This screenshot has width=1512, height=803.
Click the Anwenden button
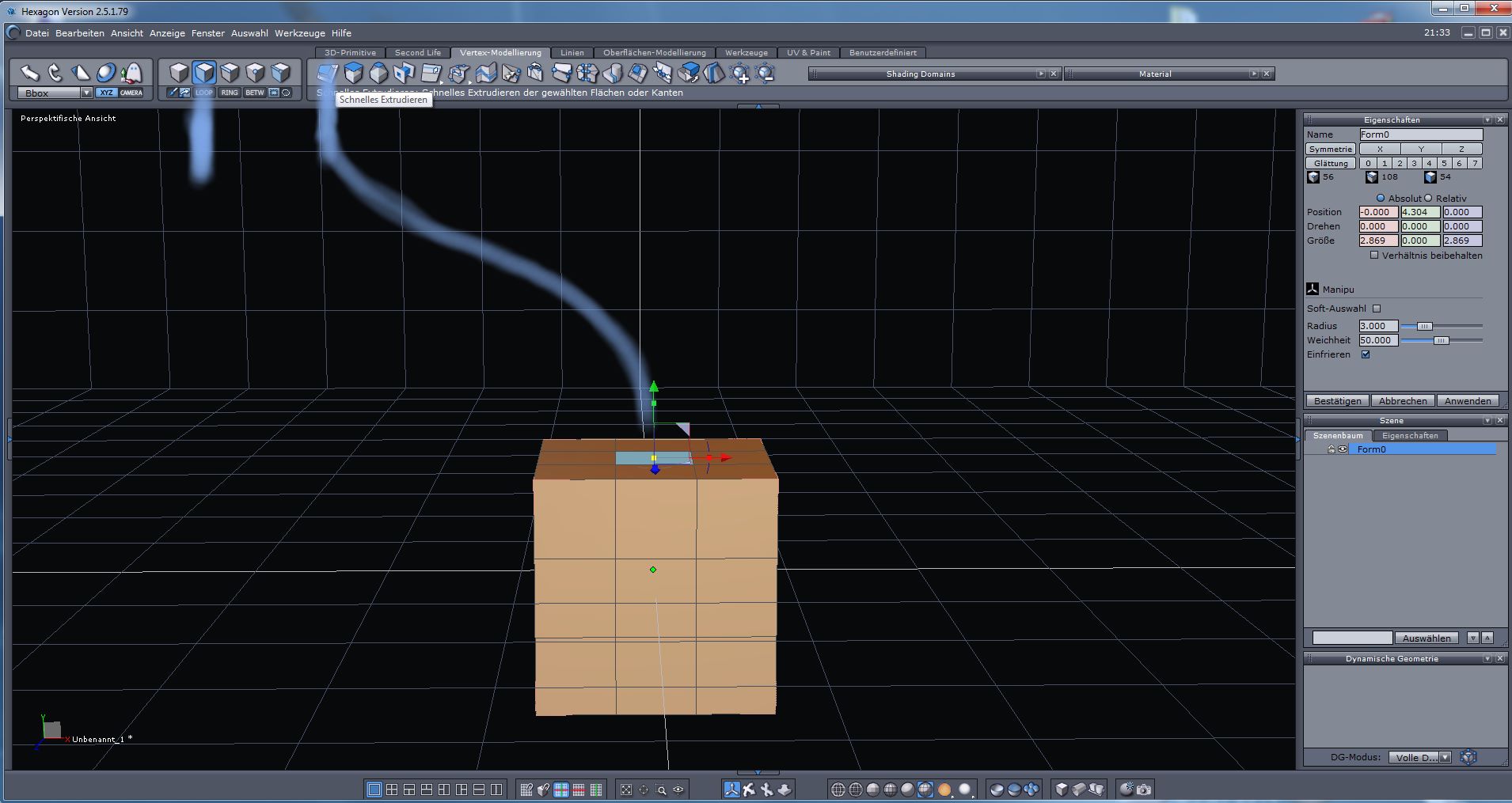1468,401
